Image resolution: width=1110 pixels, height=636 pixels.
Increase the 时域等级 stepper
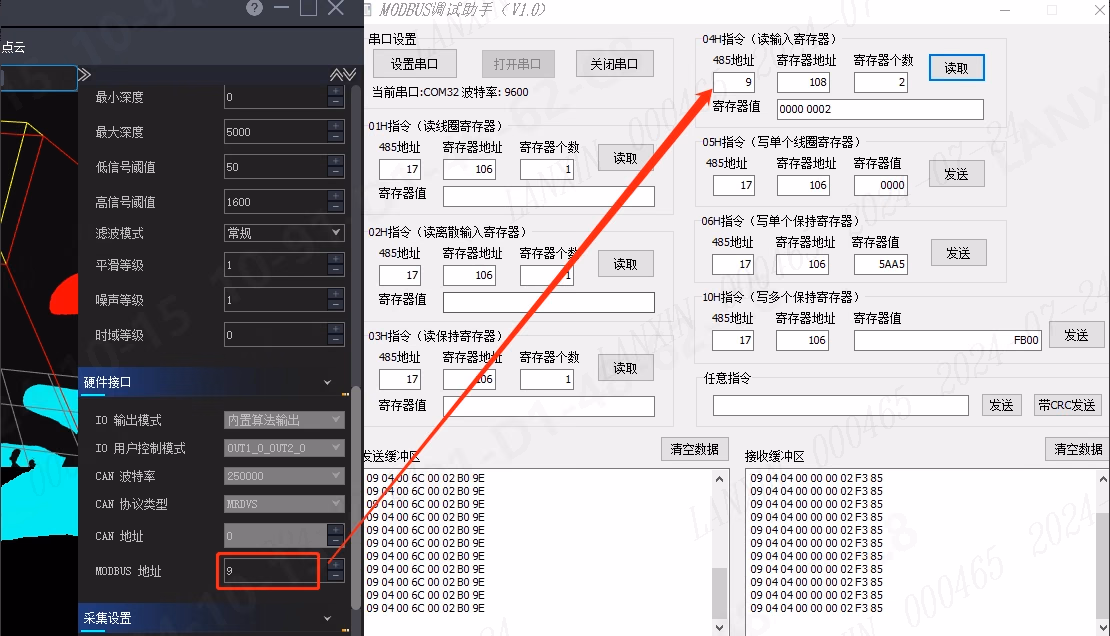coord(336,329)
